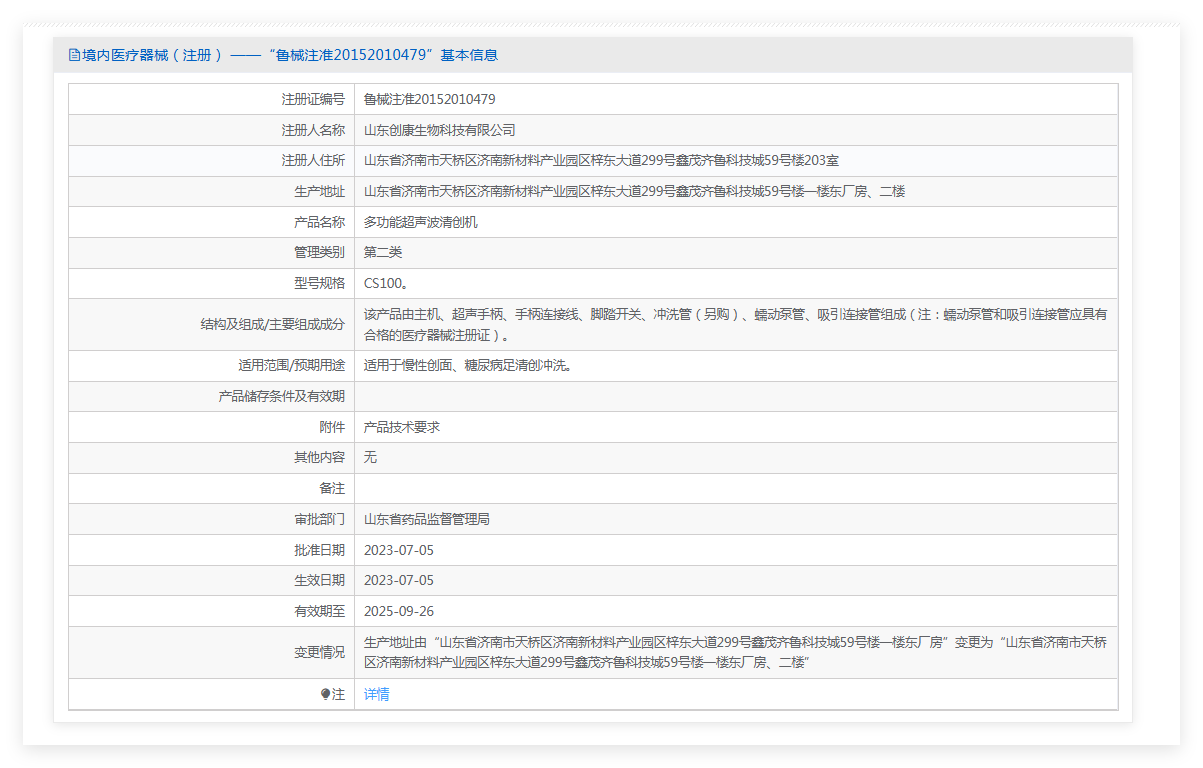
Task: Select product name 多功能超声波清创机
Action: (421, 222)
